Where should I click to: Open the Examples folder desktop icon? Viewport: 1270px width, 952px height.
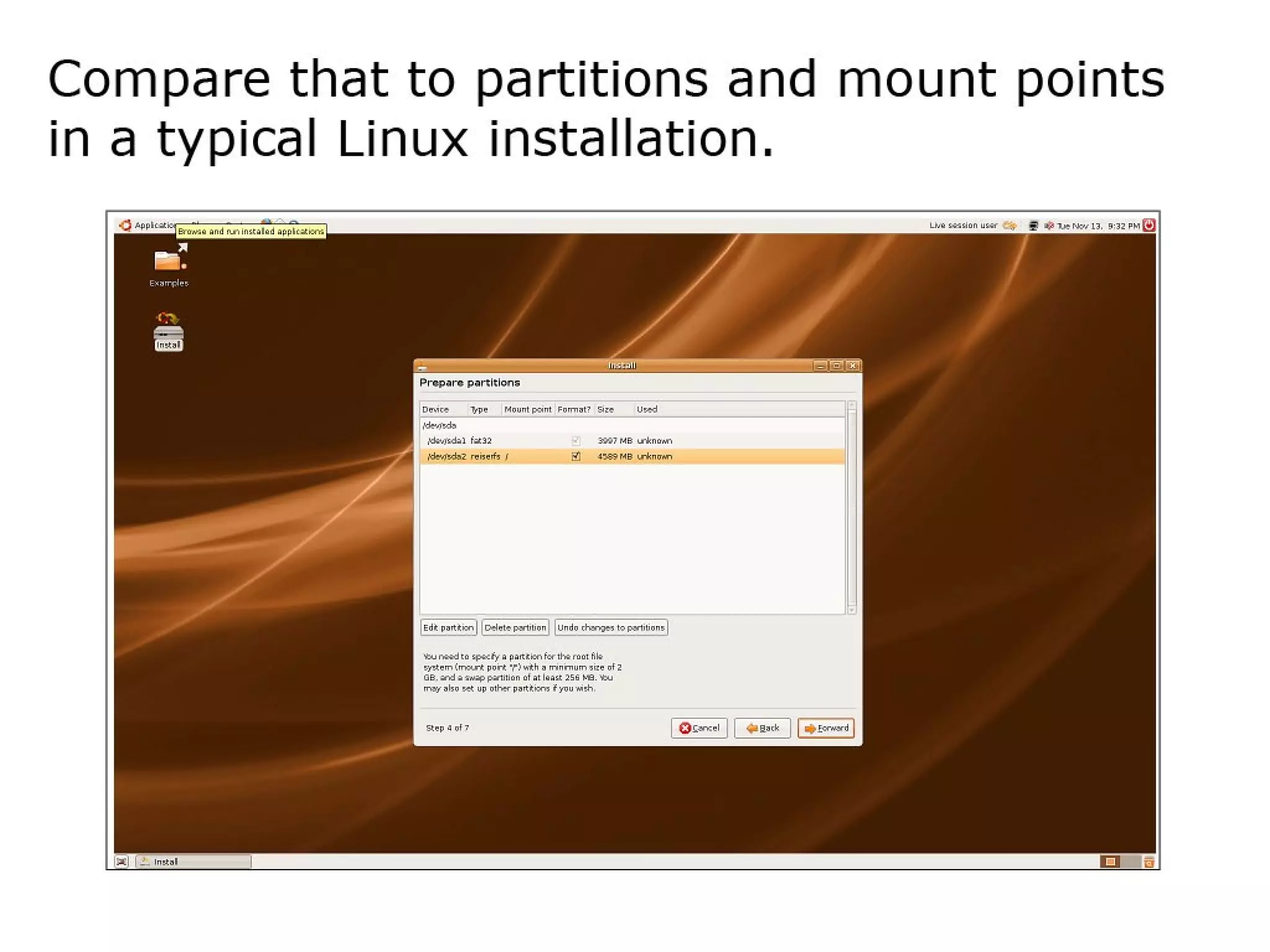pyautogui.click(x=169, y=262)
